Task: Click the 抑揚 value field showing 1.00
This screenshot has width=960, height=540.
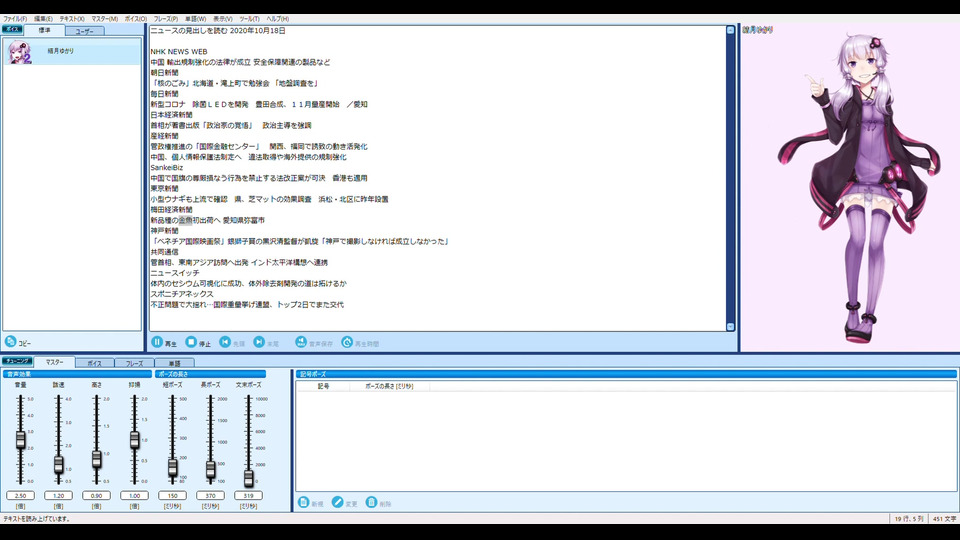Action: (x=134, y=495)
